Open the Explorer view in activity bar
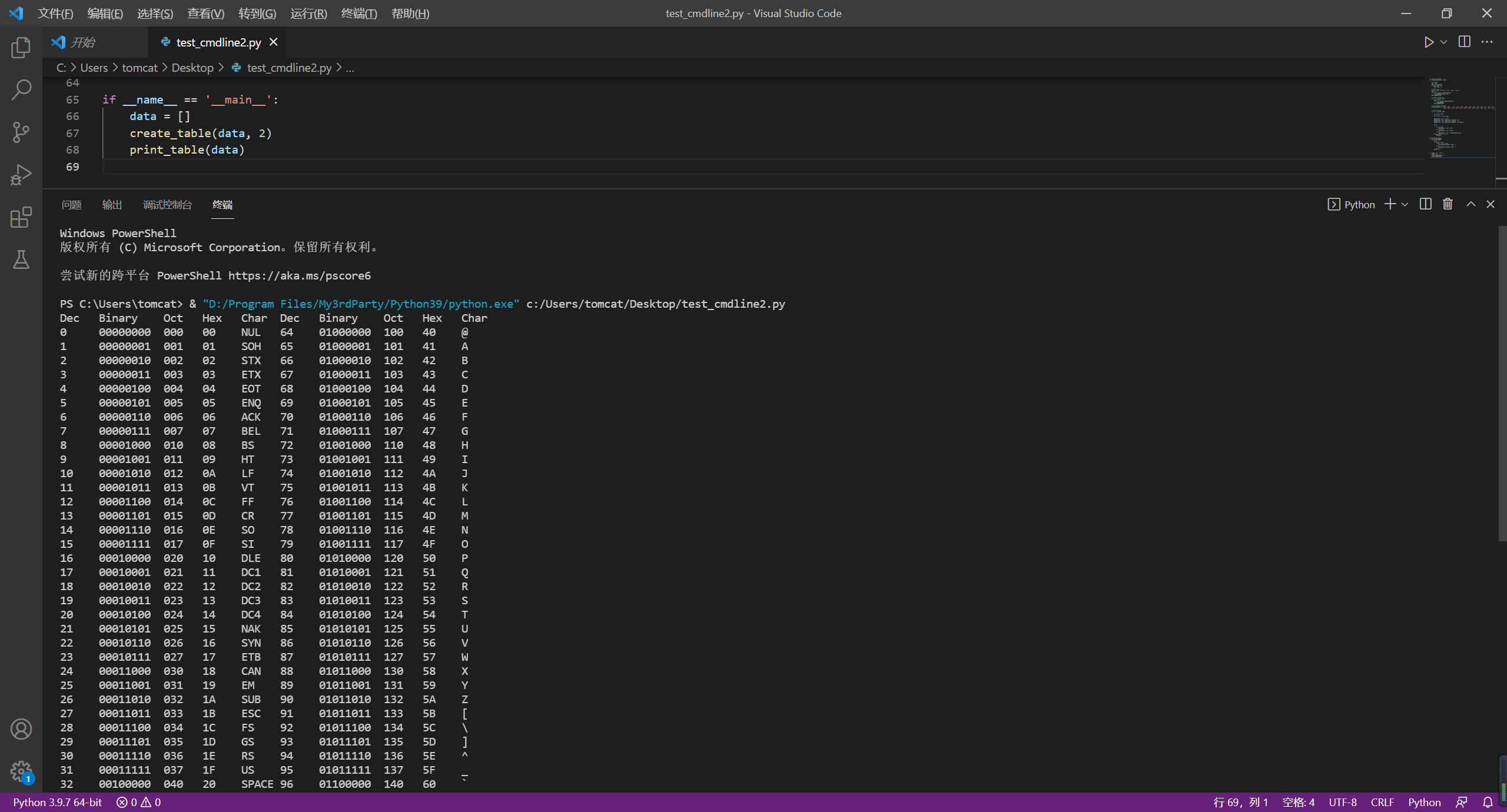 click(x=21, y=48)
